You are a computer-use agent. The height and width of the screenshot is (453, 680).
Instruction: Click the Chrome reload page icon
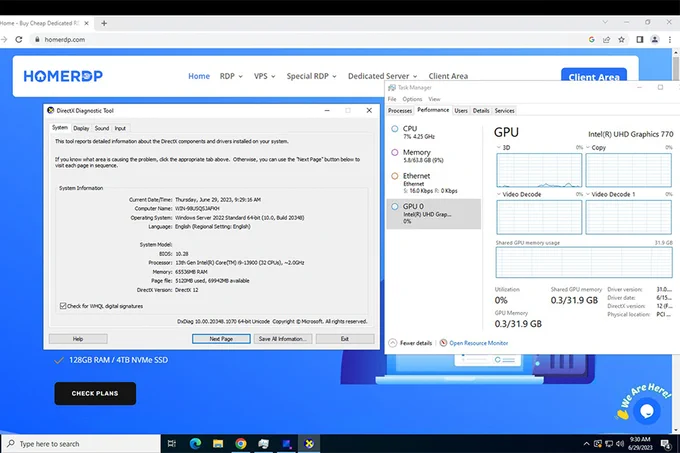point(19,39)
